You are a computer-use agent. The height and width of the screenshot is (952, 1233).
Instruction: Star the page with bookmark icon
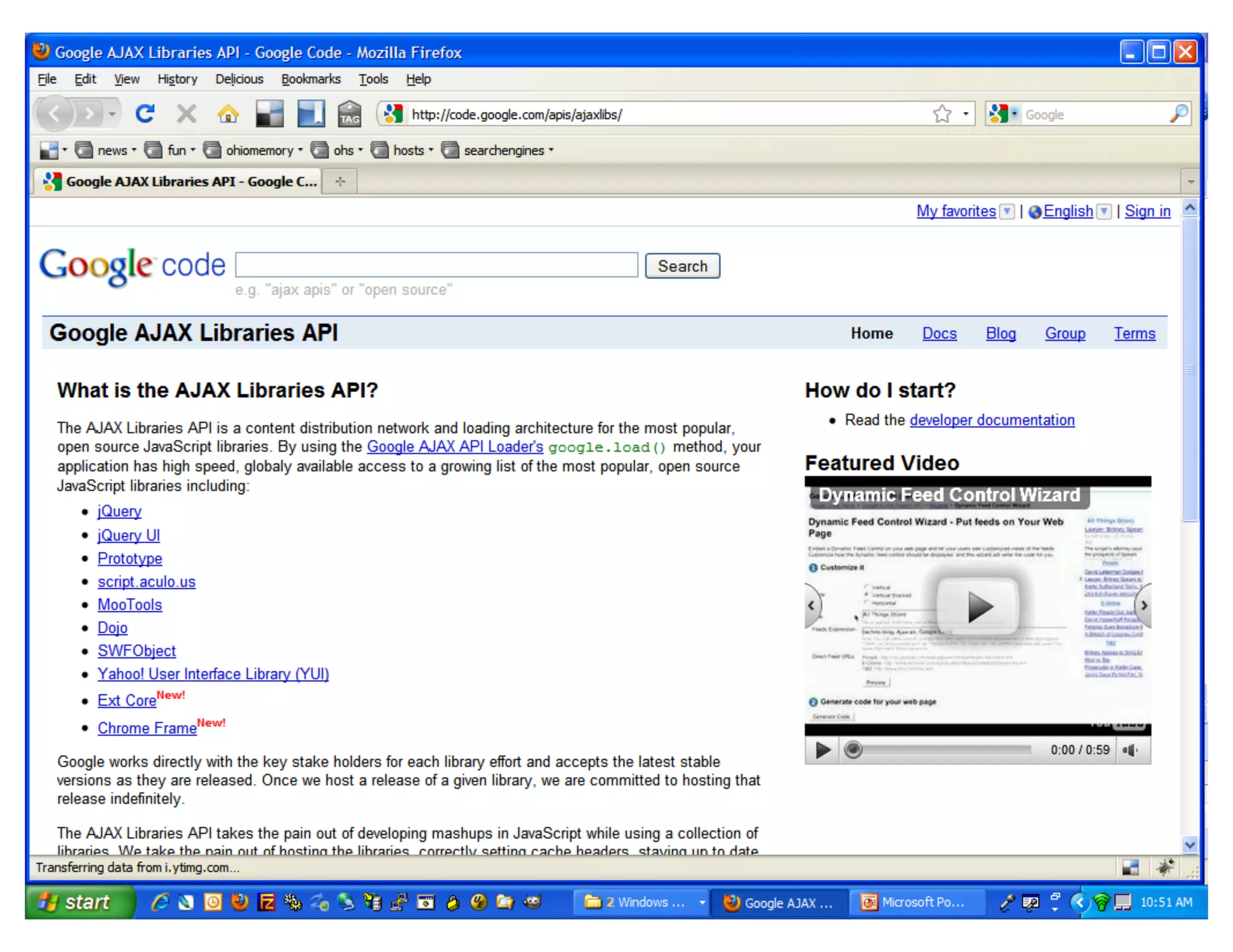[x=942, y=114]
